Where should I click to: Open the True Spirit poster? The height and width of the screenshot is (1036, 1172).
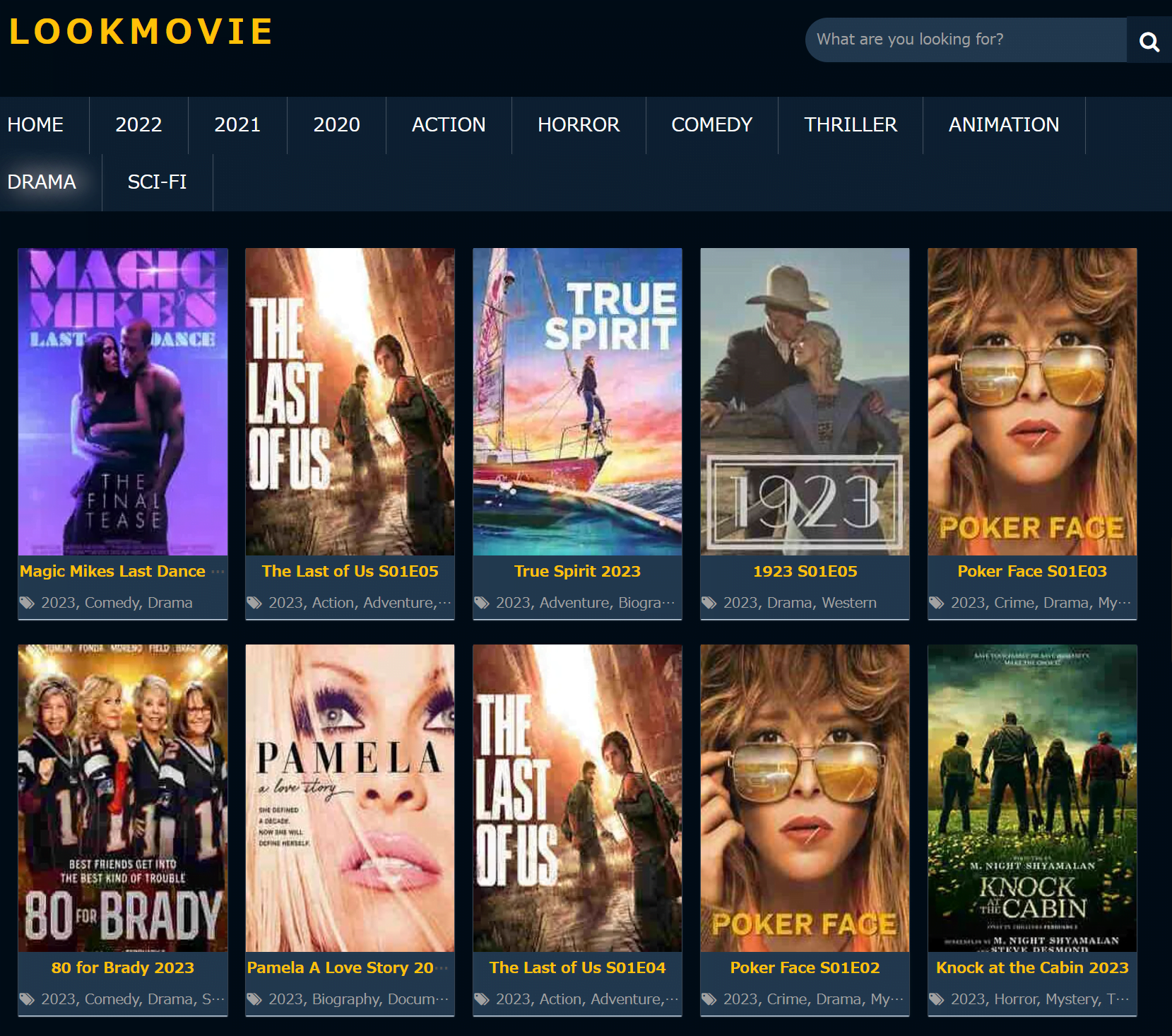tap(577, 401)
